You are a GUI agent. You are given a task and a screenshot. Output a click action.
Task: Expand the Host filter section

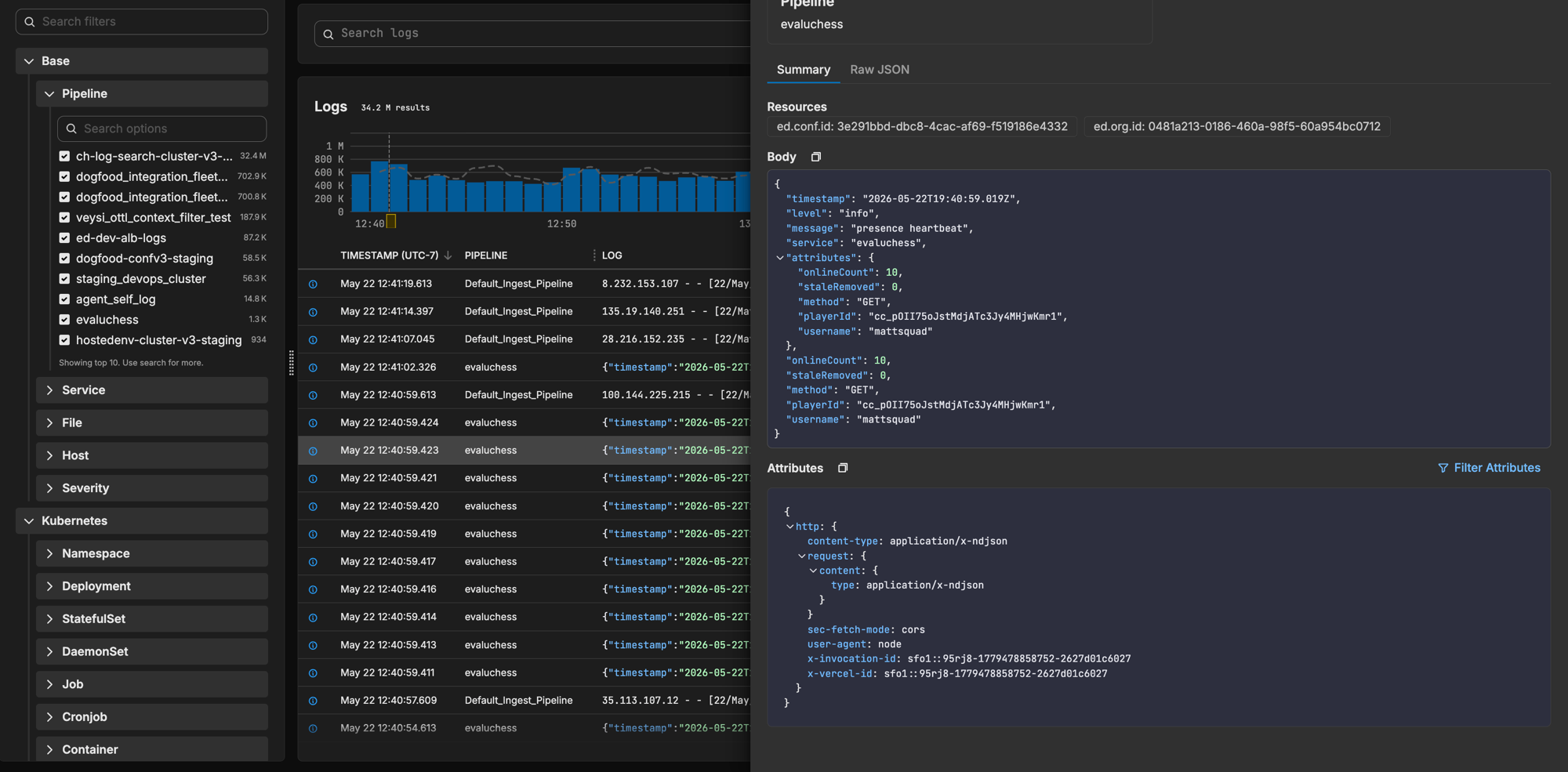click(x=152, y=455)
